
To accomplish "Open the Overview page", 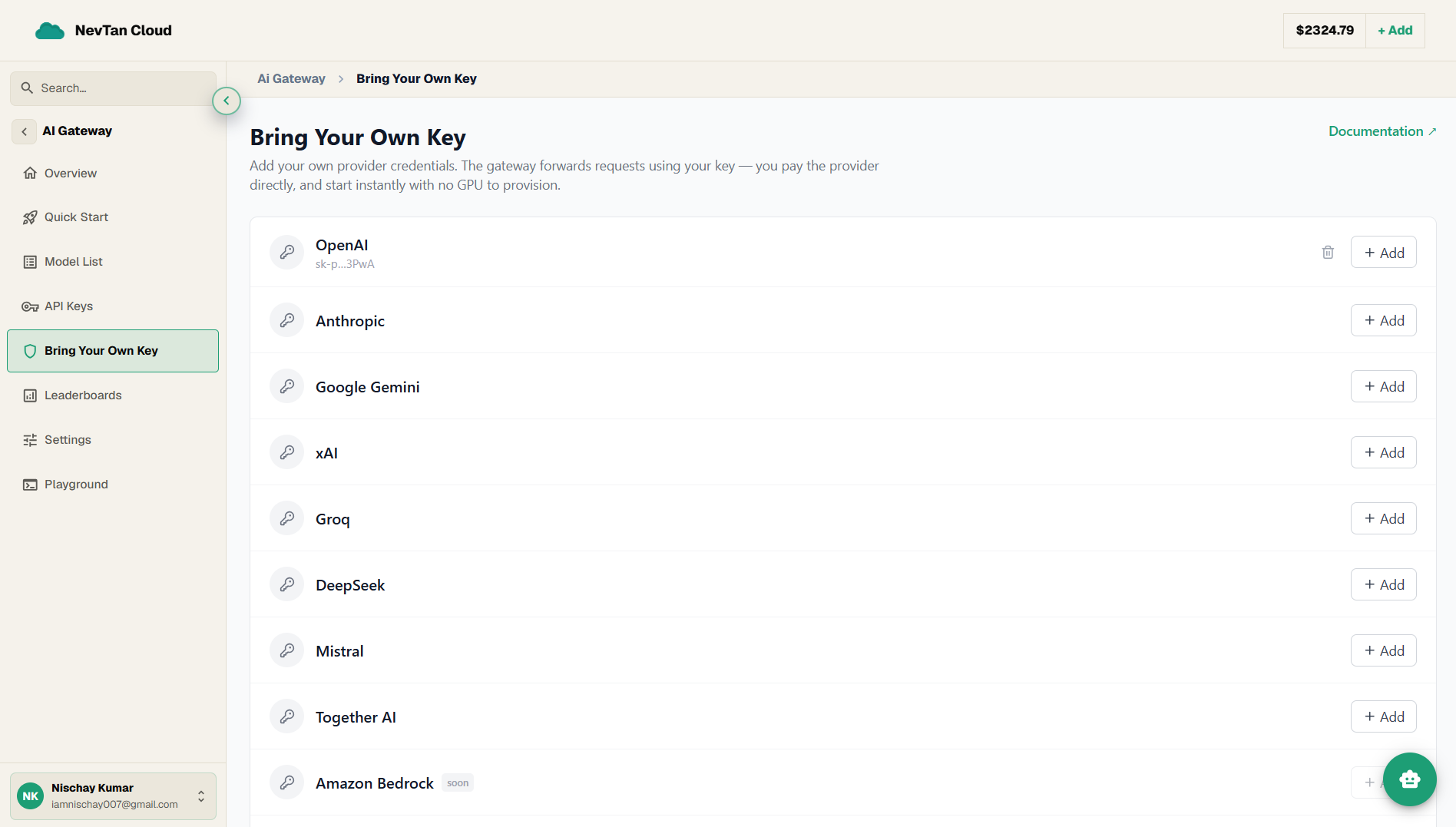I will click(x=113, y=174).
